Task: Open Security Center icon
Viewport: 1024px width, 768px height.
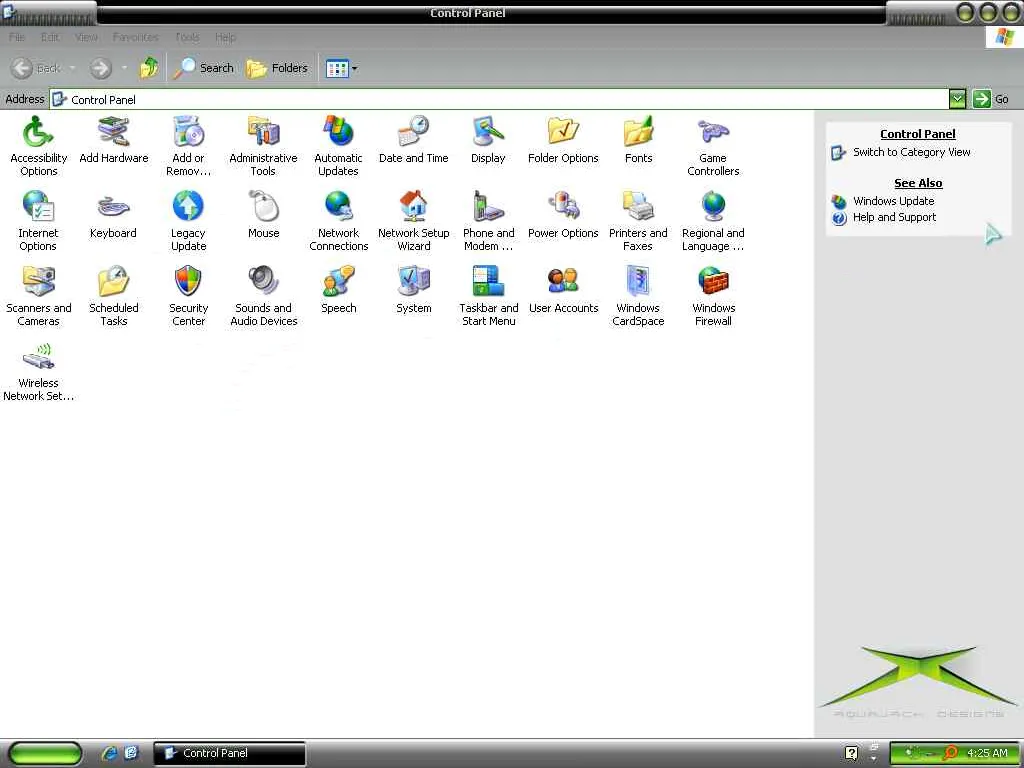Action: (188, 296)
